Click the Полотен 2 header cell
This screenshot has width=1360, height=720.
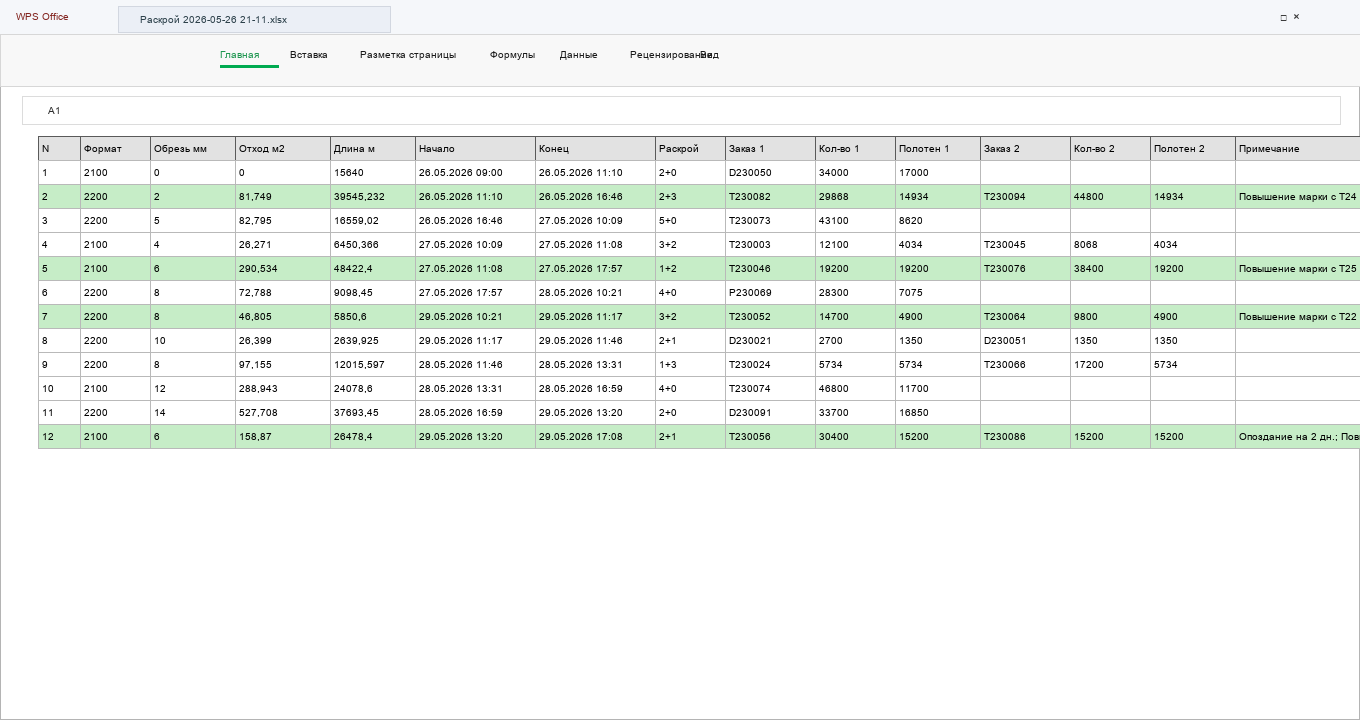[1193, 149]
